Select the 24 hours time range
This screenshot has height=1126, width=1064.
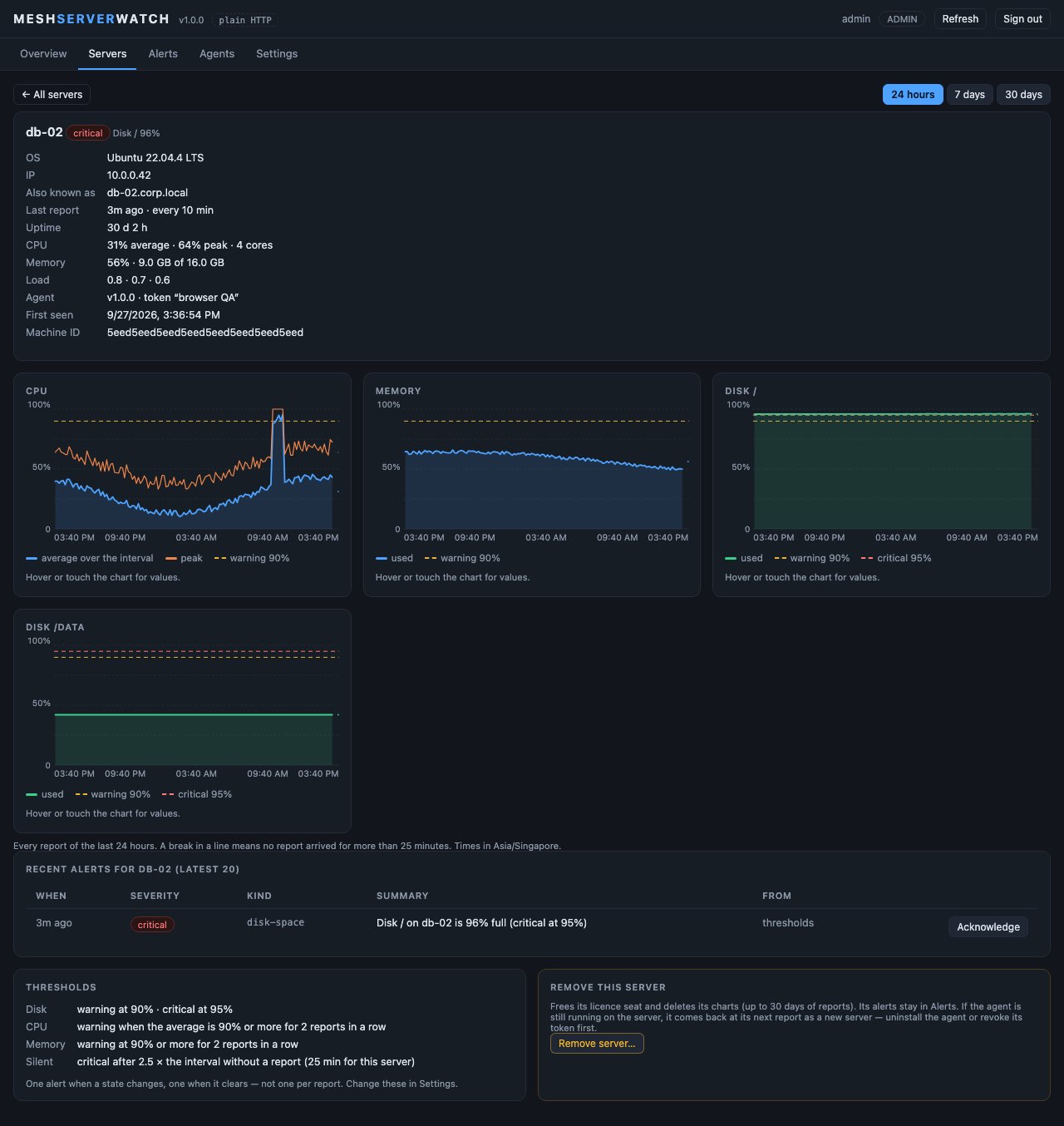pyautogui.click(x=913, y=95)
